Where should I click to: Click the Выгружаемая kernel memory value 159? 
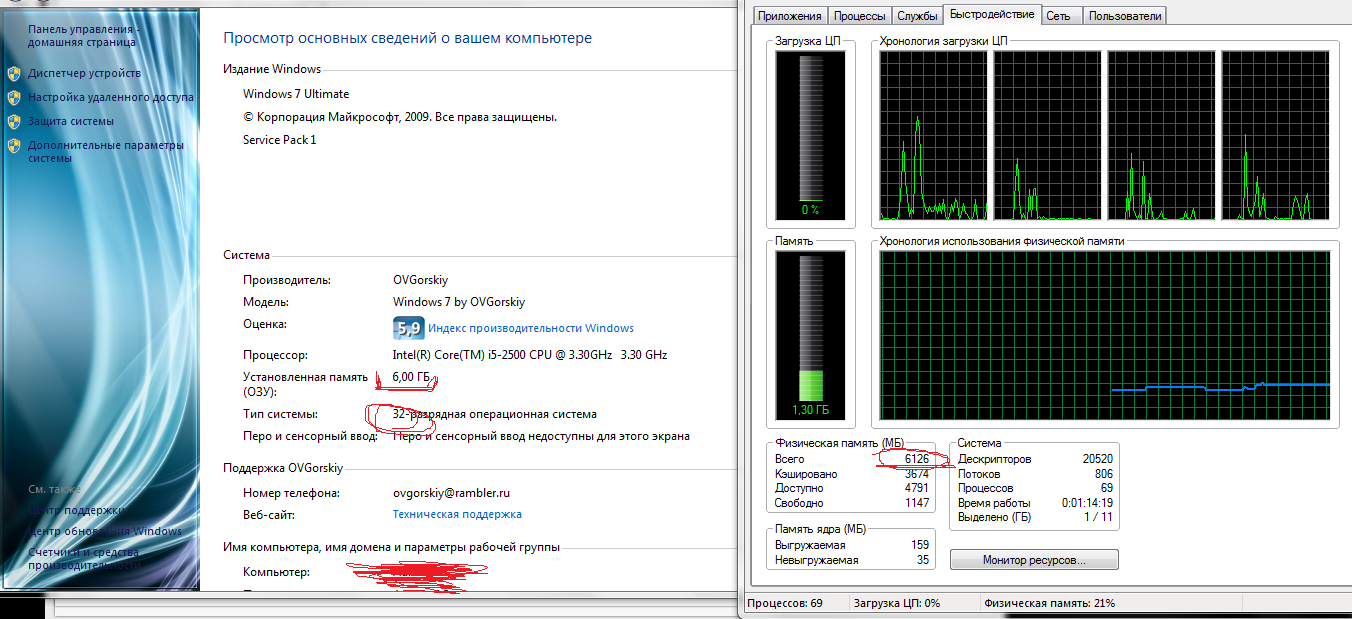[920, 545]
